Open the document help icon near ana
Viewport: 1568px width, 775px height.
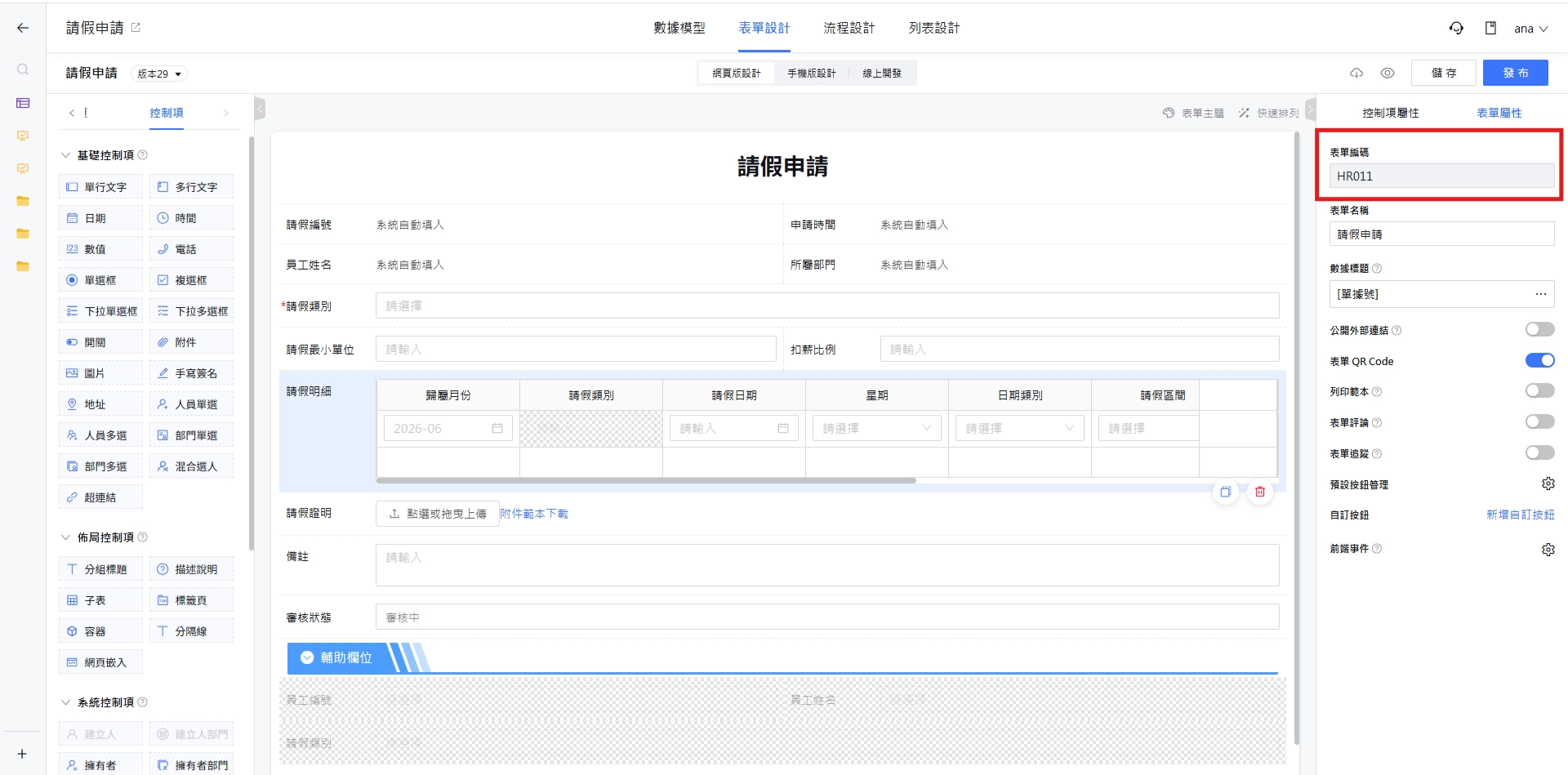click(x=1490, y=28)
